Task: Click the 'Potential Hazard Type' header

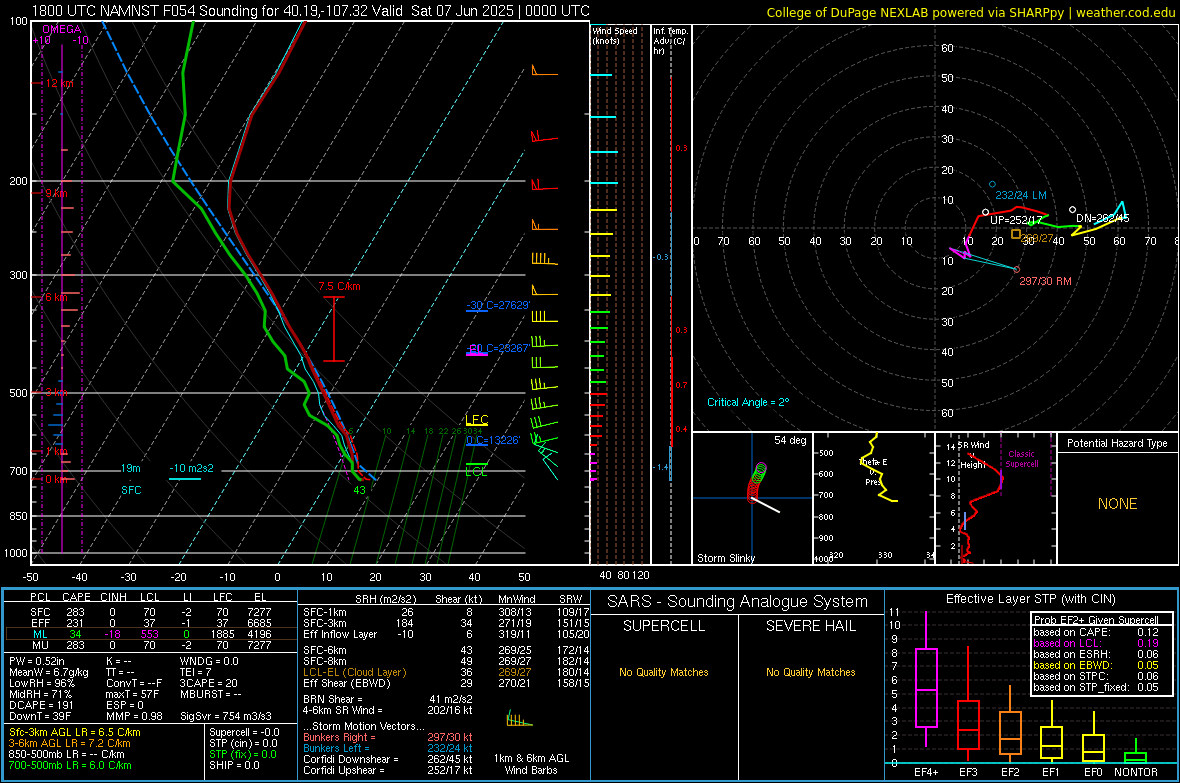Action: tap(1117, 443)
